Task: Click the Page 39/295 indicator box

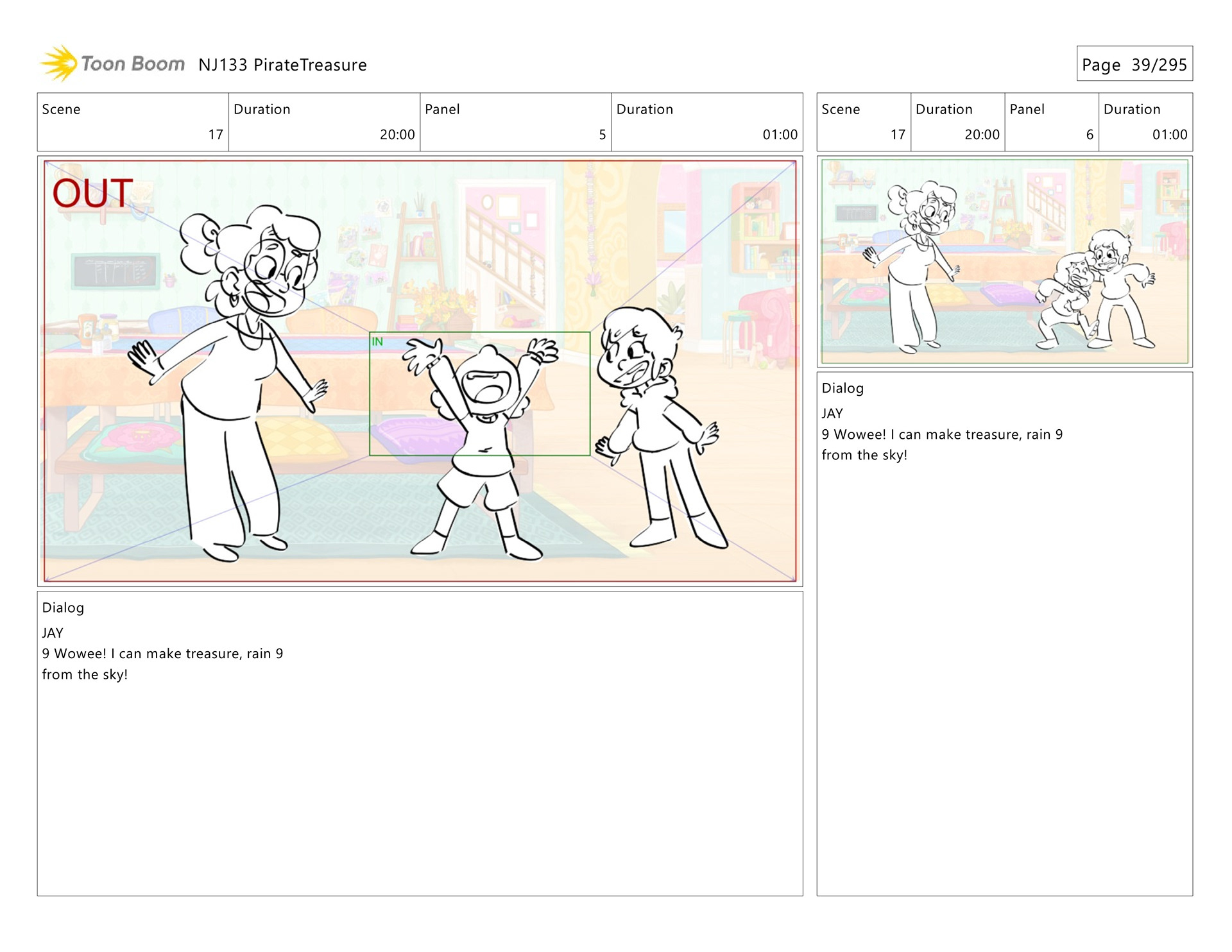Action: pos(1134,64)
